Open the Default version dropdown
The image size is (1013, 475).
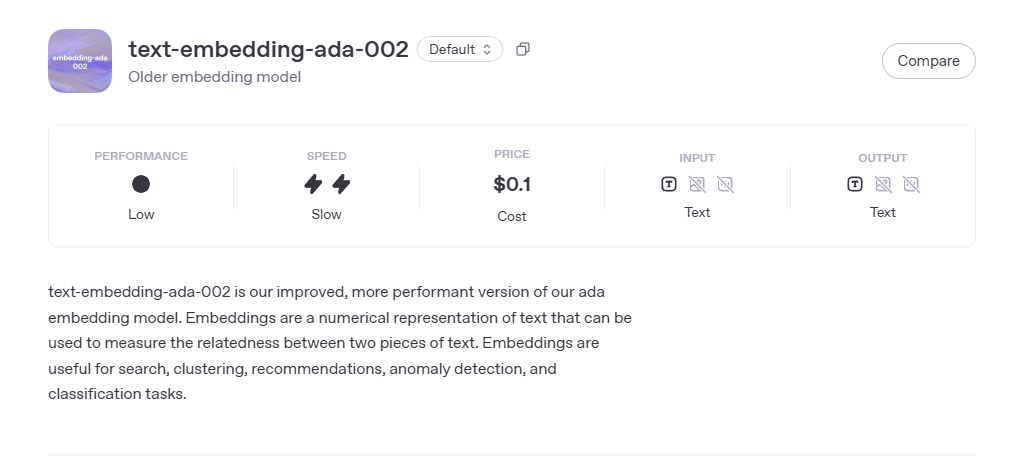[x=460, y=49]
